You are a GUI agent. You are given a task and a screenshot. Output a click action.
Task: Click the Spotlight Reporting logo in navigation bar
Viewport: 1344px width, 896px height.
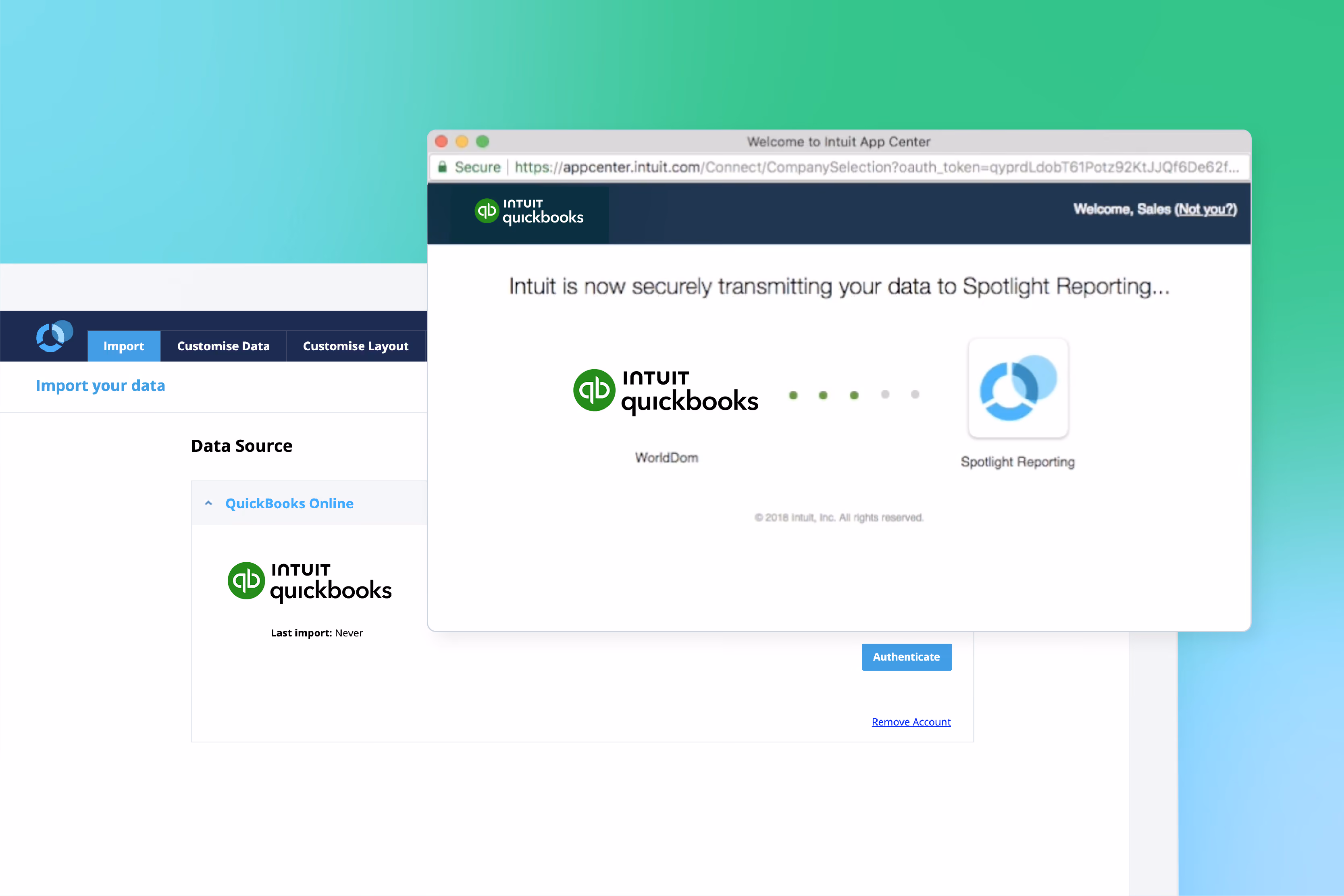(x=54, y=336)
